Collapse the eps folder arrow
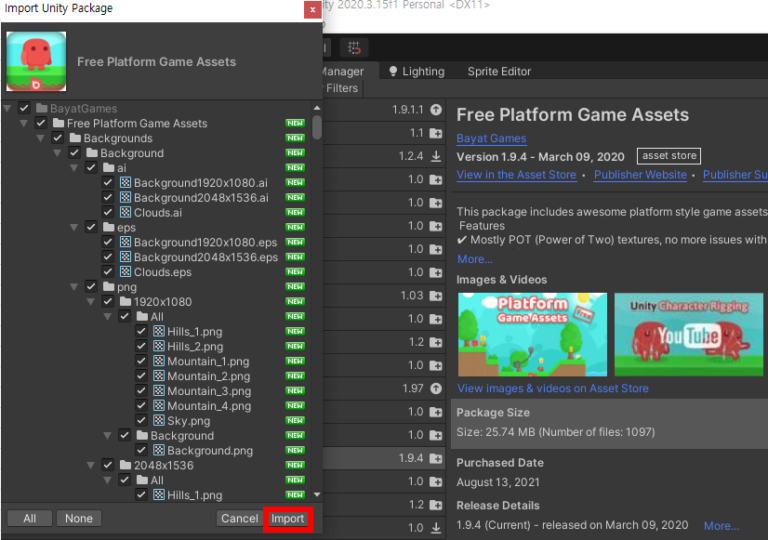Screen dimensions: 768x540 [74, 228]
